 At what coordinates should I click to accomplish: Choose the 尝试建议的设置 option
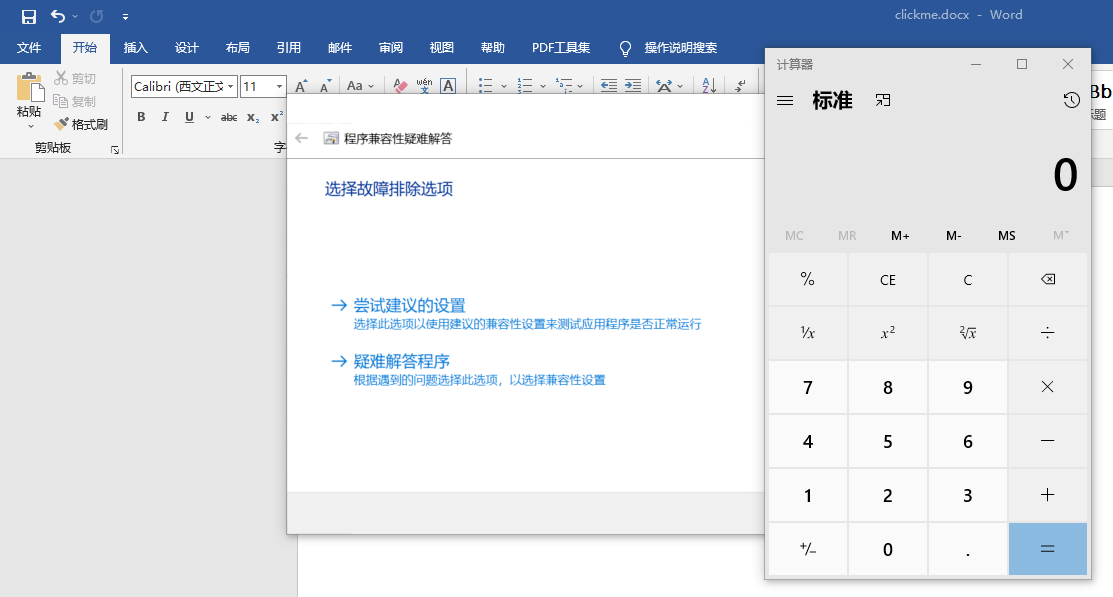pos(409,305)
